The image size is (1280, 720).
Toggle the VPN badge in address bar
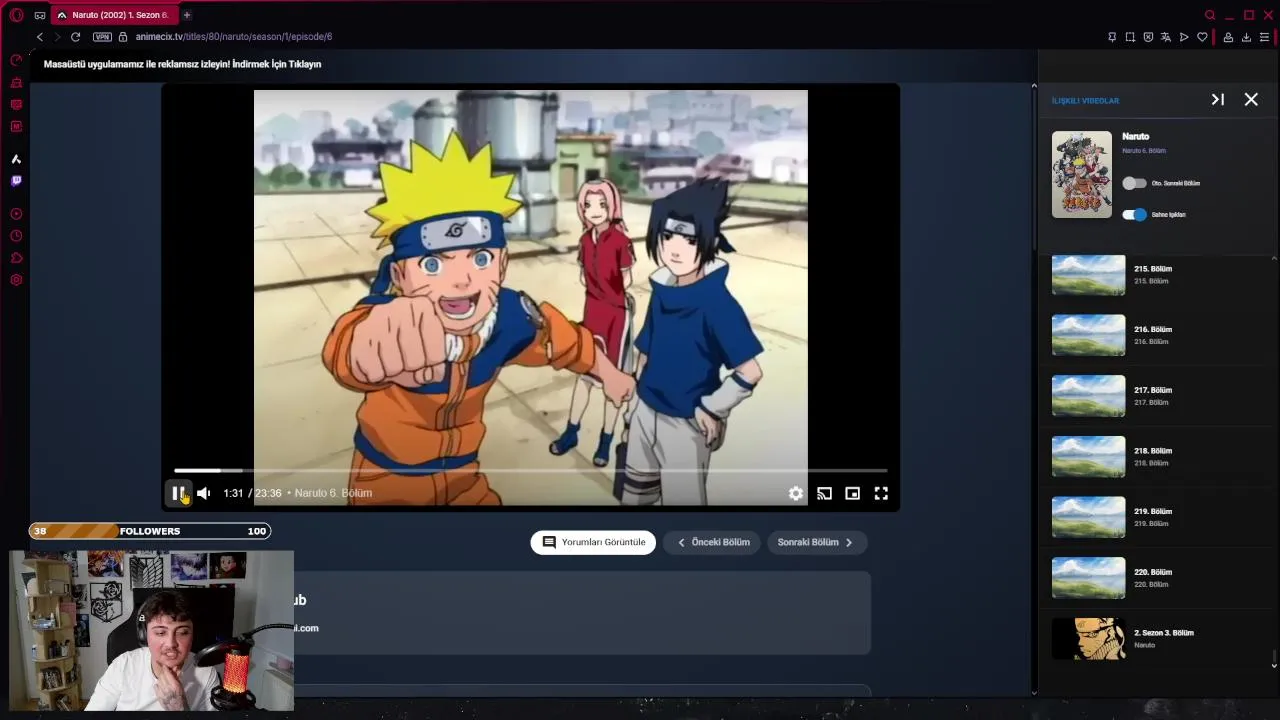102,37
